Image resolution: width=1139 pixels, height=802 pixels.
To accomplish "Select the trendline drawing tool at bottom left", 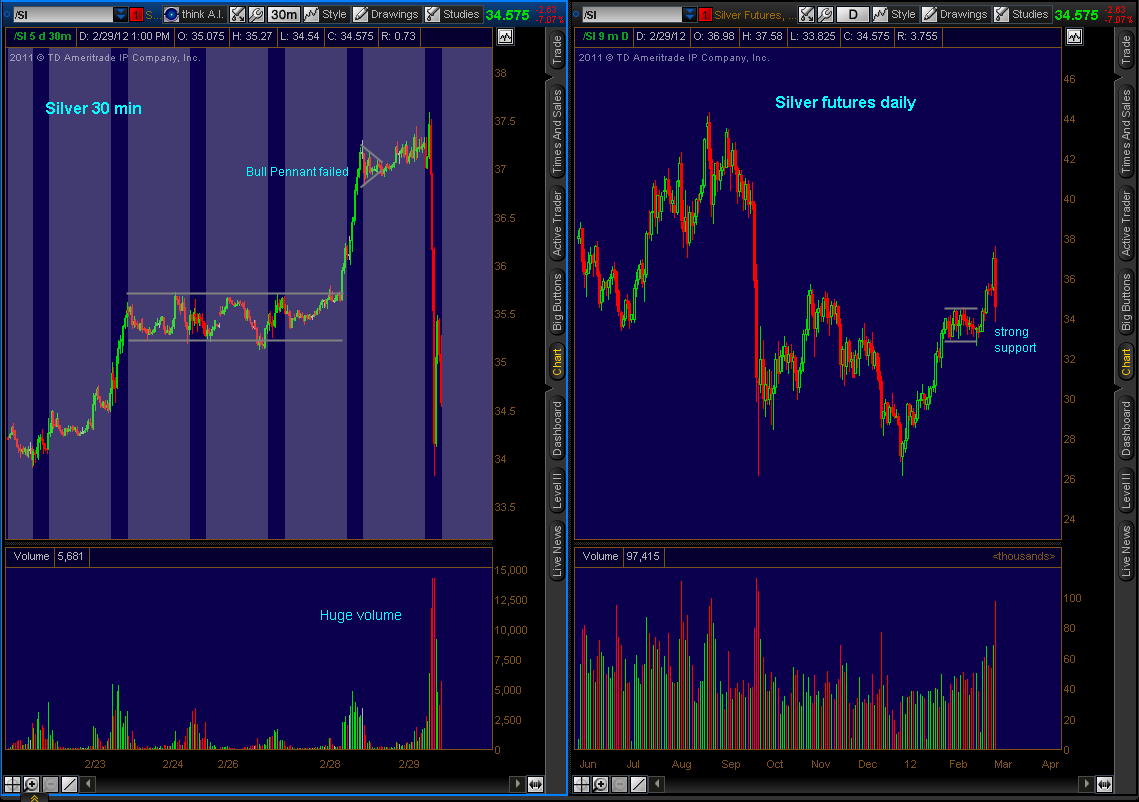I will 69,784.
